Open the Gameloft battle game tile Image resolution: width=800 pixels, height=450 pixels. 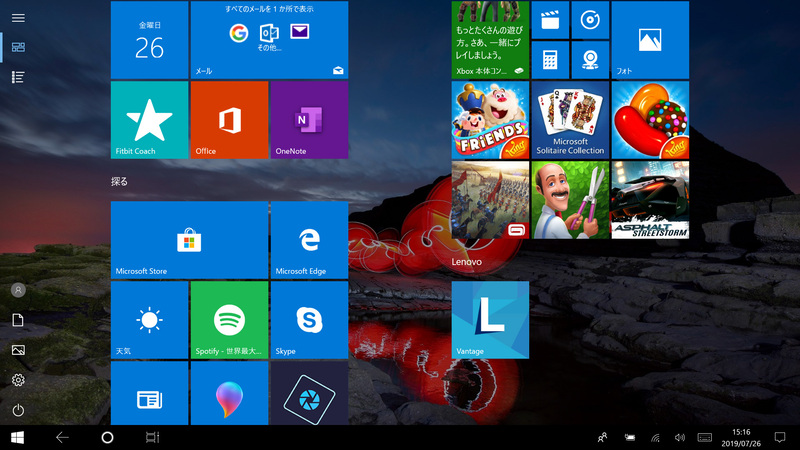(490, 200)
